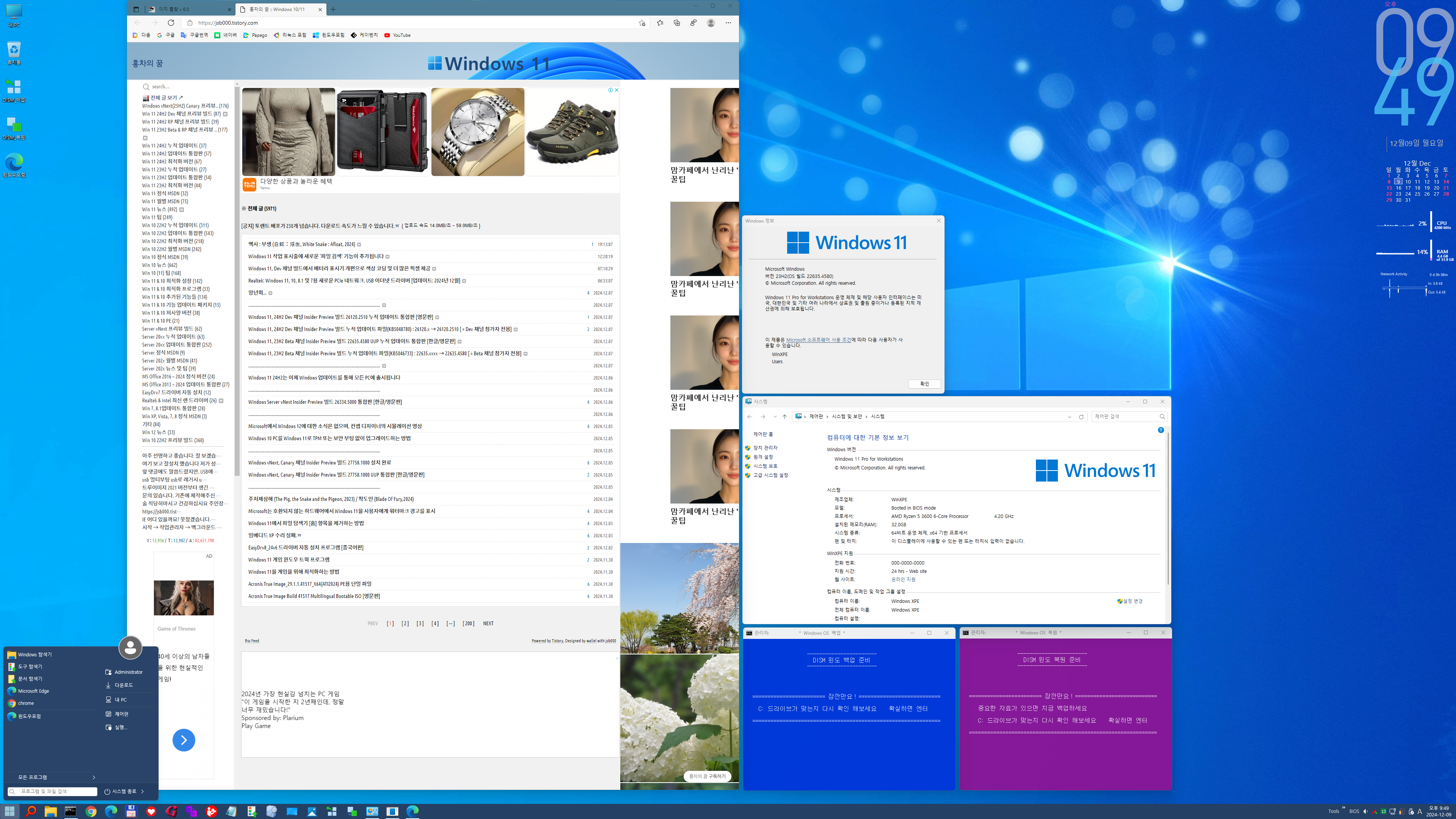Click NEXT in the blog pagination

[x=488, y=623]
